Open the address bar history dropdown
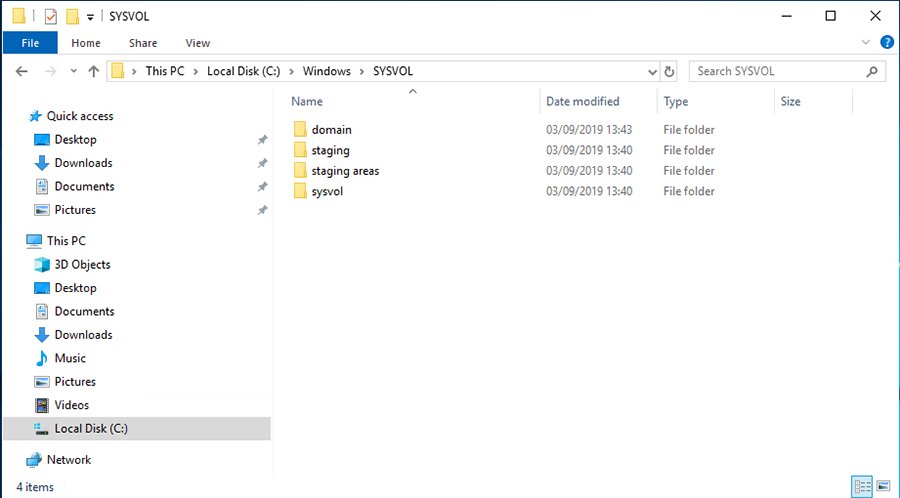The height and width of the screenshot is (498, 900). click(652, 71)
